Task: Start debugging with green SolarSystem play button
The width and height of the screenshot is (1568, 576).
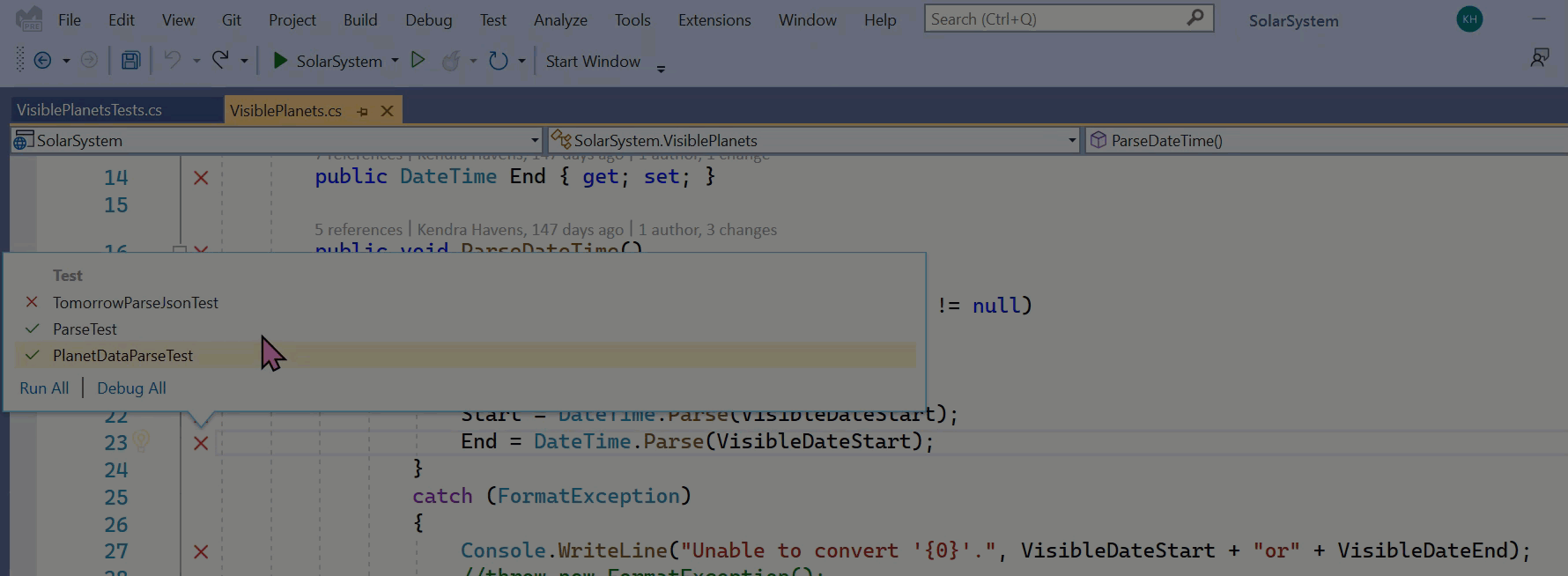Action: point(280,61)
